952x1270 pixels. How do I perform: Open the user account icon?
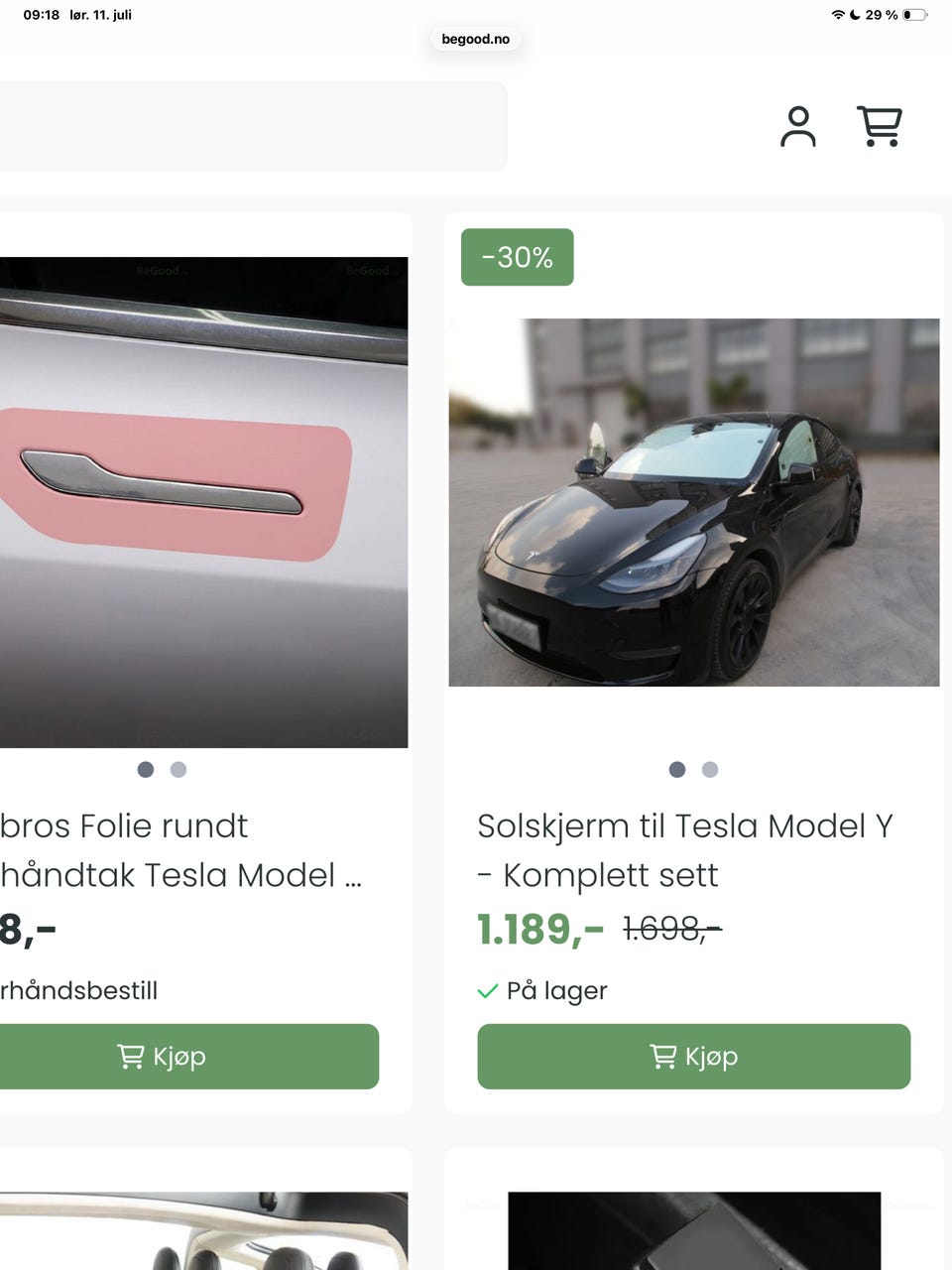point(798,127)
